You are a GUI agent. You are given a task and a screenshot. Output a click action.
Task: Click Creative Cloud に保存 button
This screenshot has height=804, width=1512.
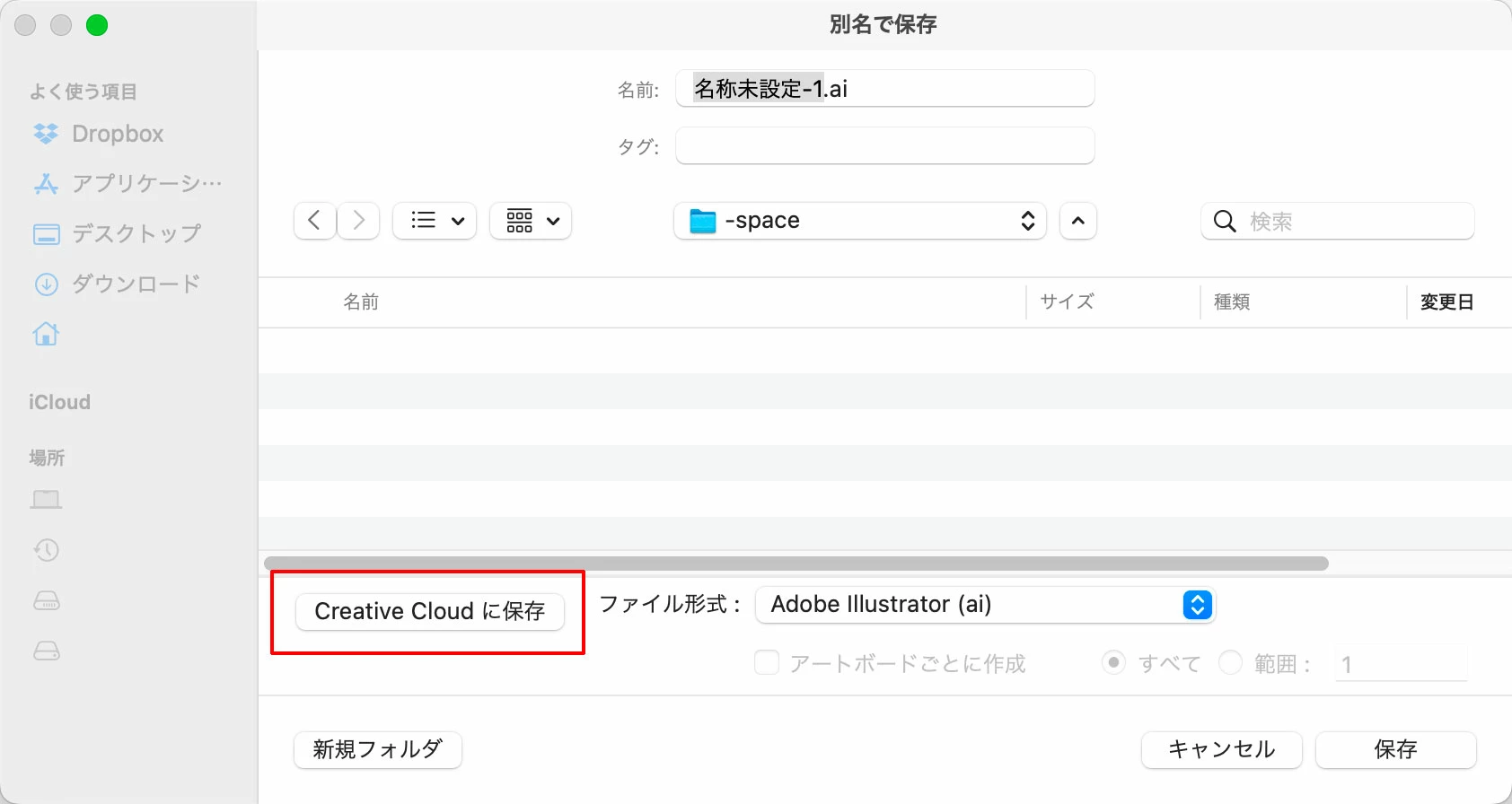coord(430,611)
